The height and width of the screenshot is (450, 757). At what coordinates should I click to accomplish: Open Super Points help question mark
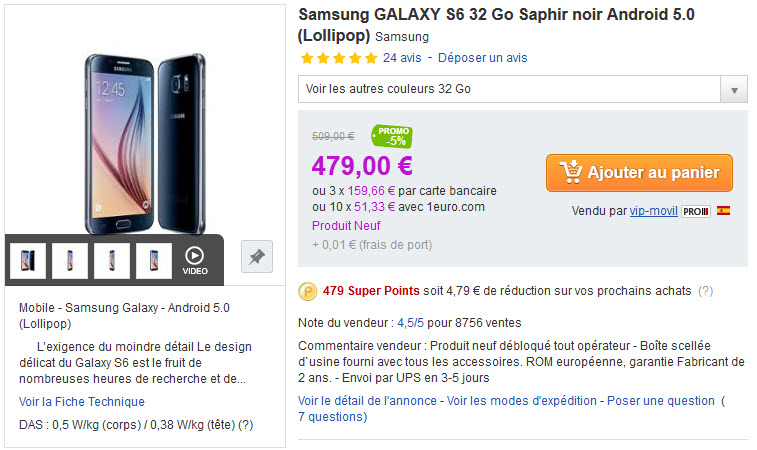tap(705, 291)
